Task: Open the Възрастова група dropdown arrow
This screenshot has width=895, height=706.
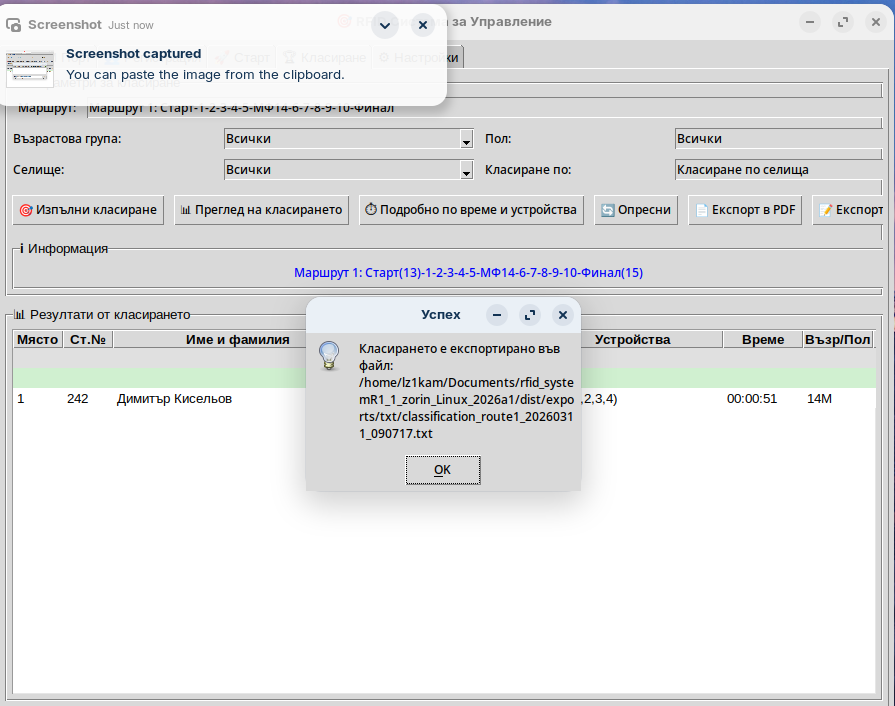Action: 466,140
